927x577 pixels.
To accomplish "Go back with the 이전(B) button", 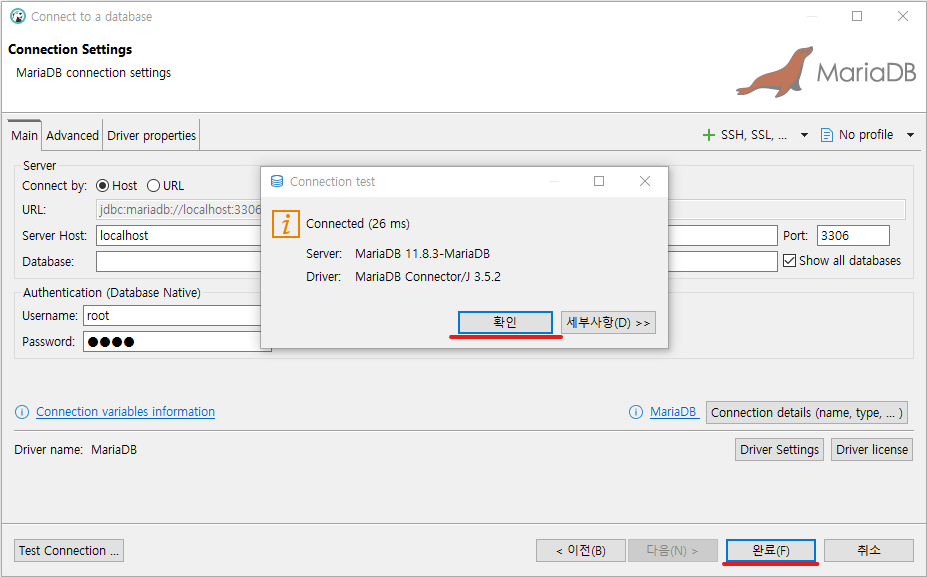I will tap(581, 550).
